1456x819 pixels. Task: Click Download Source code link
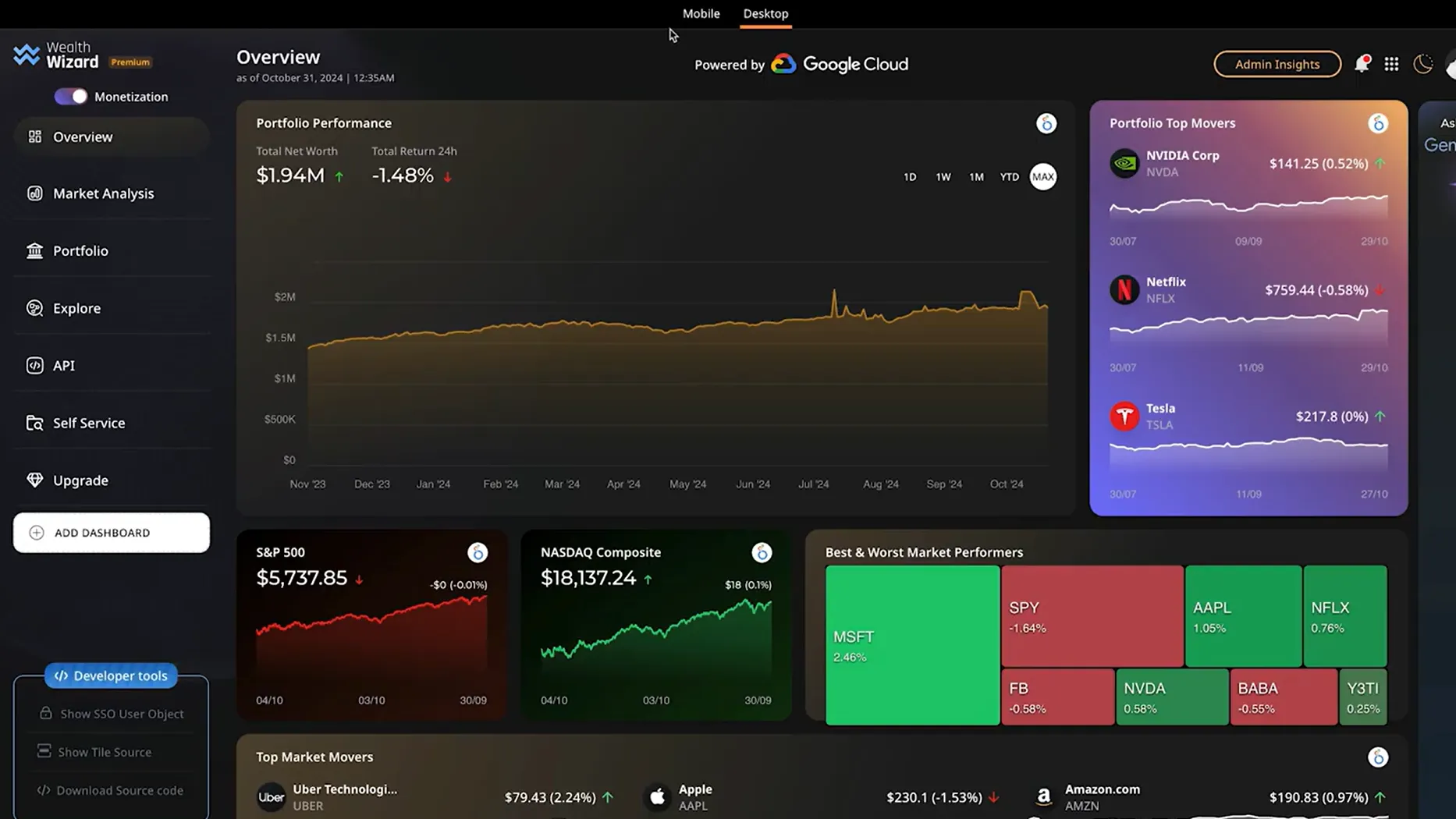click(111, 790)
